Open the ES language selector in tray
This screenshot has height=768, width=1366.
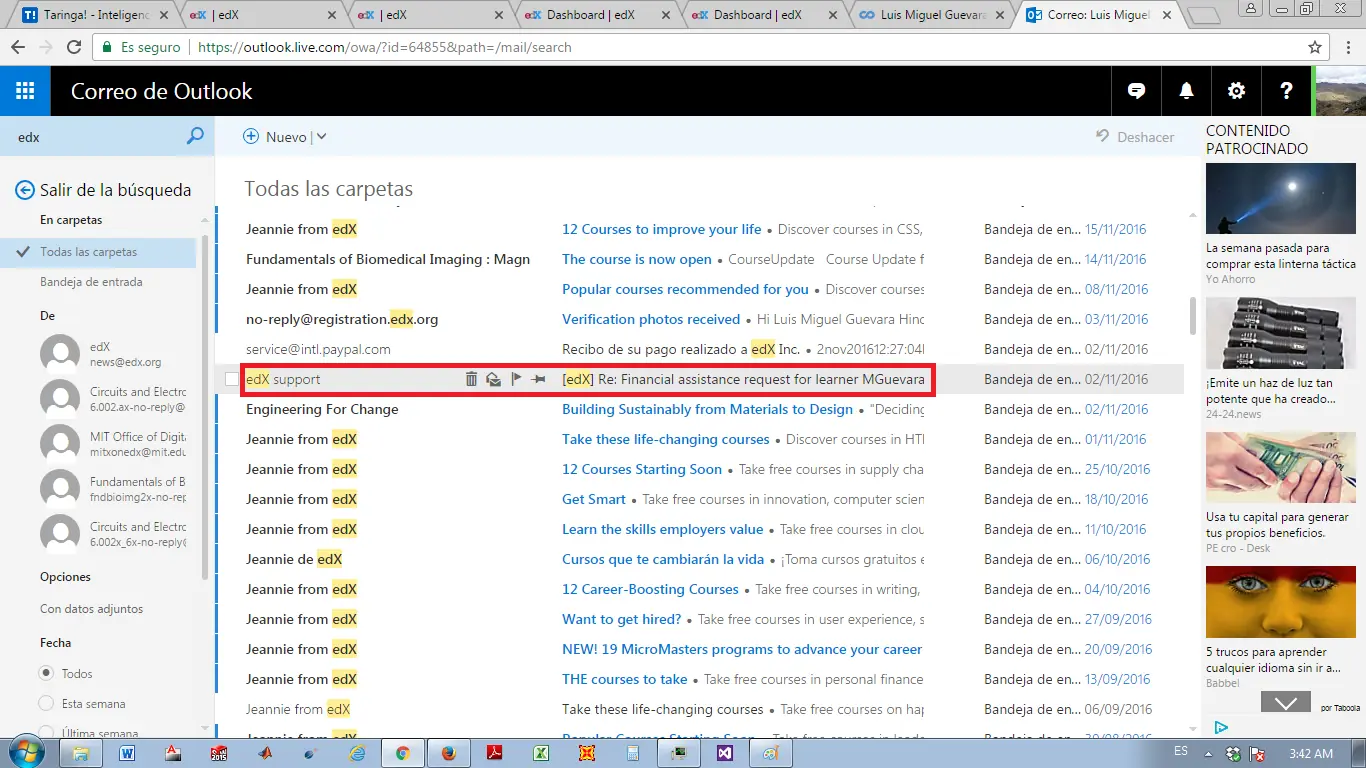point(1181,751)
